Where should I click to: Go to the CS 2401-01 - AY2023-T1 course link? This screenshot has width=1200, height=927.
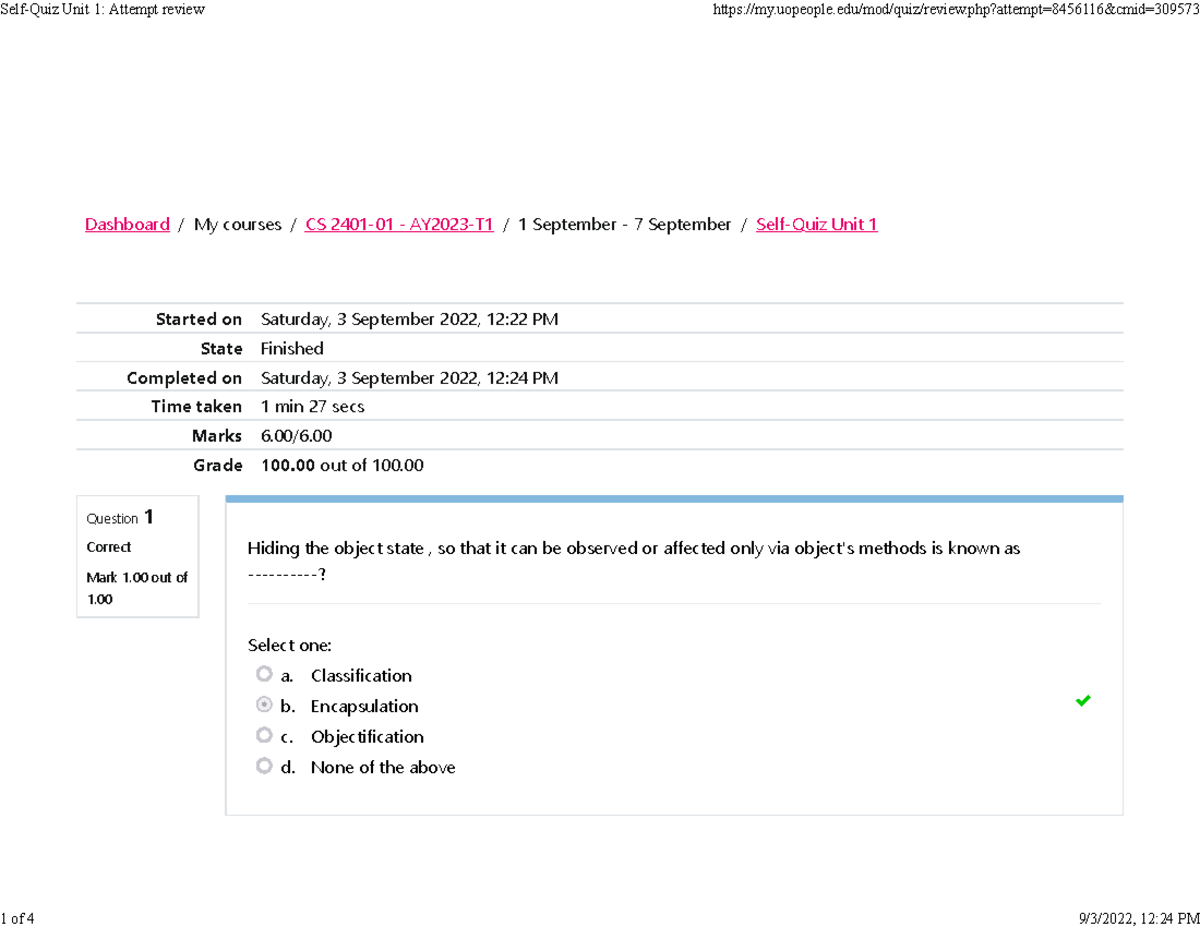click(x=400, y=224)
